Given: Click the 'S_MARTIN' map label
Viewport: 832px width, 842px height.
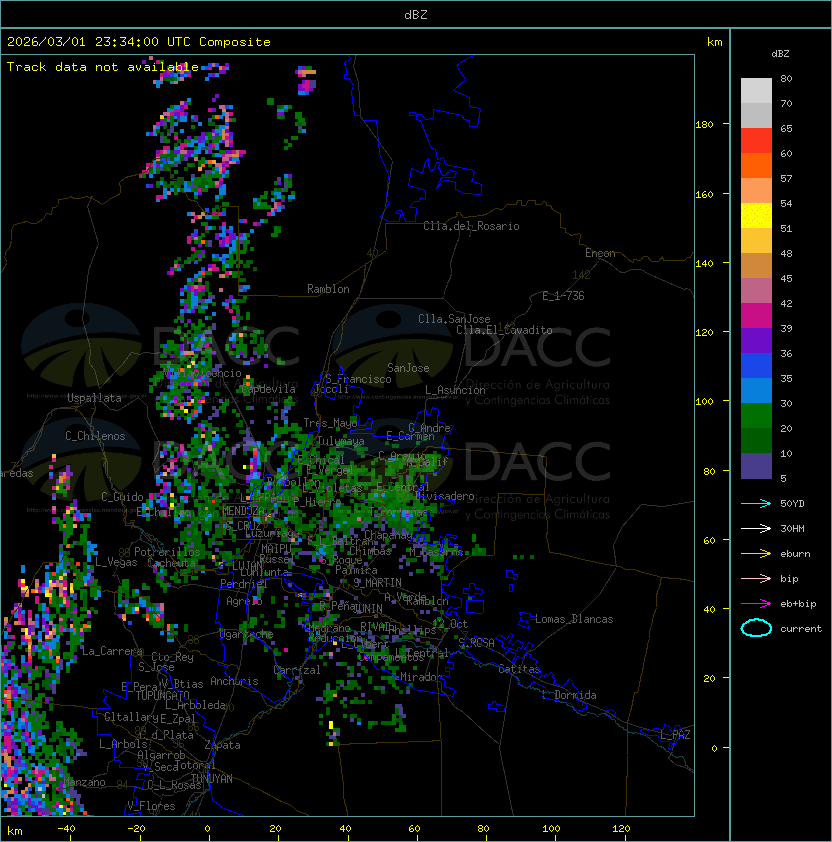Looking at the screenshot, I should point(377,583).
